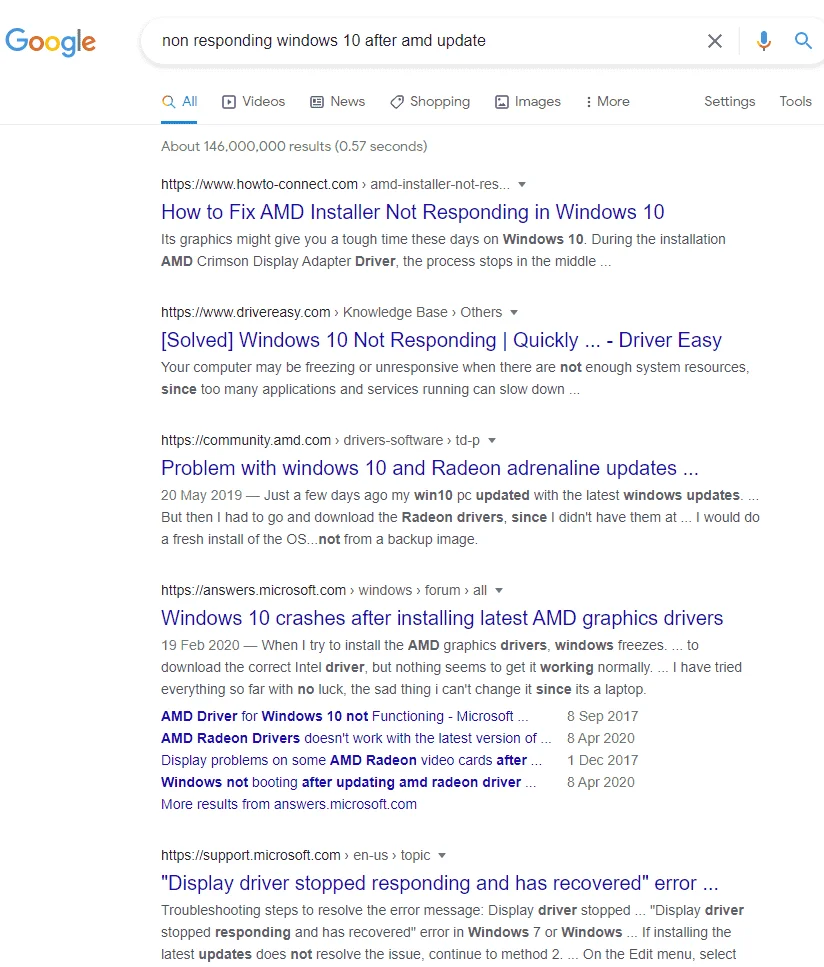Open How to Fix AMD Installer result
This screenshot has width=824, height=967.
point(413,212)
